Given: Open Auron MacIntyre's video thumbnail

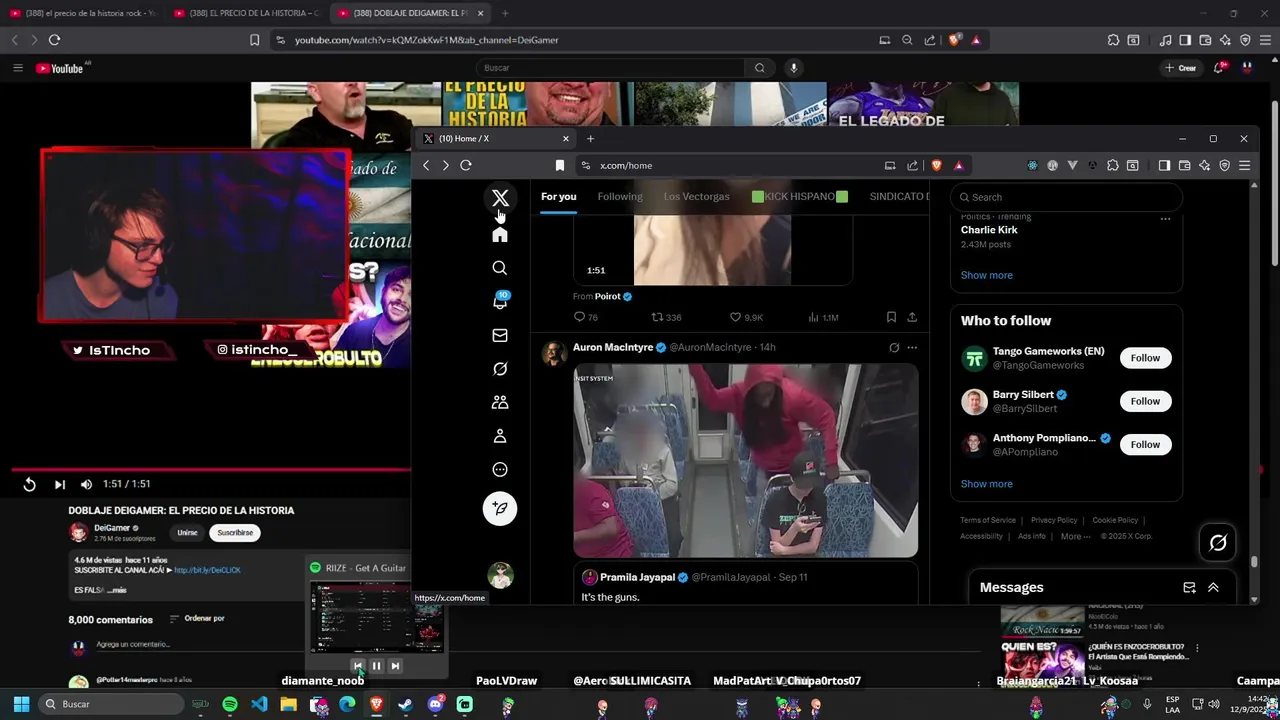Looking at the screenshot, I should pos(745,460).
